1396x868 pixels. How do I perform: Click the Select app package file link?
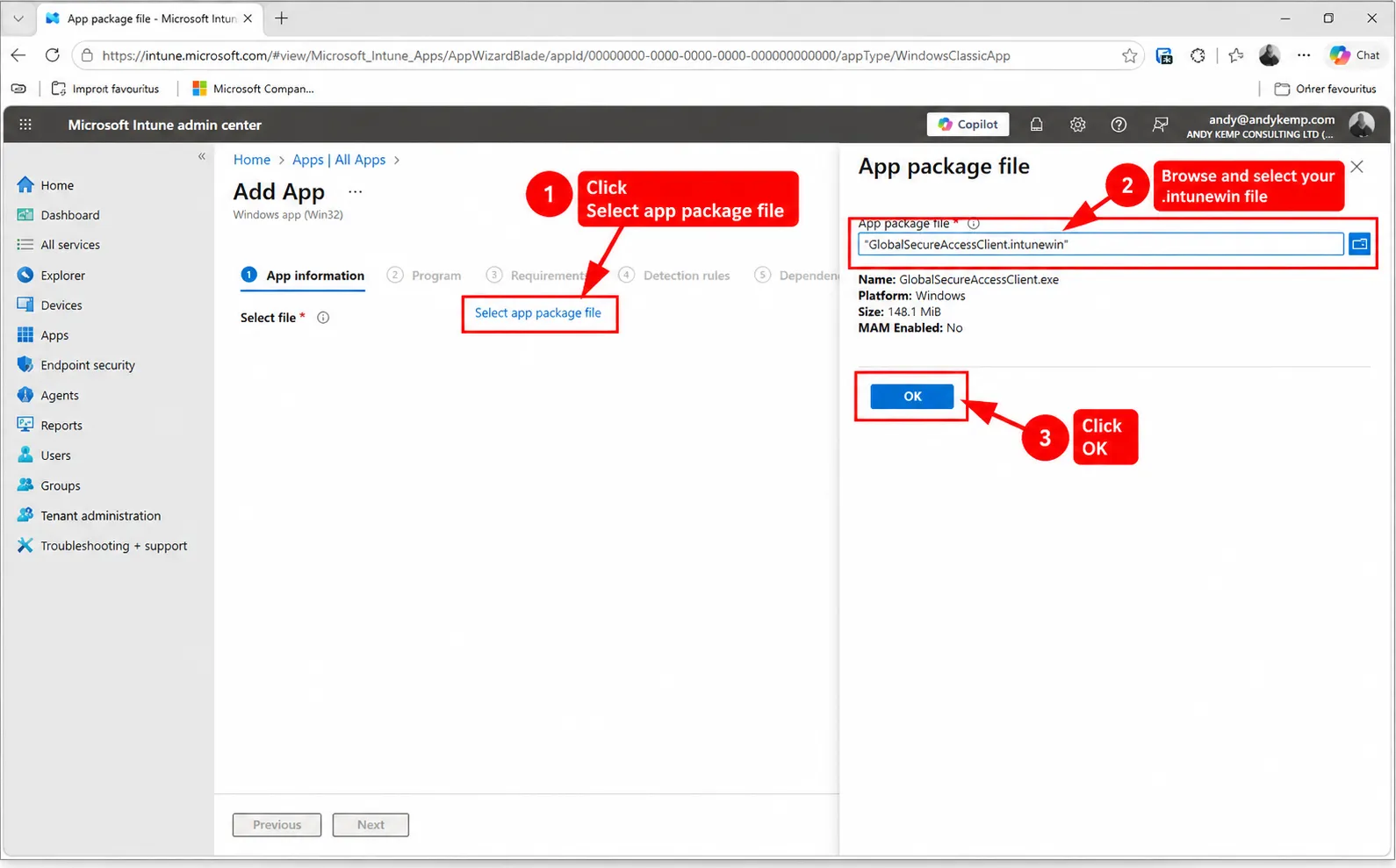pos(538,313)
